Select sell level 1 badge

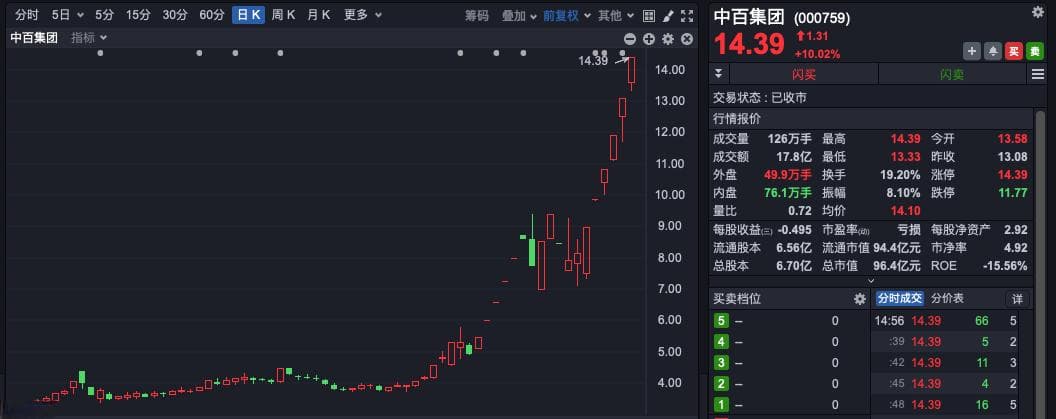click(x=721, y=405)
